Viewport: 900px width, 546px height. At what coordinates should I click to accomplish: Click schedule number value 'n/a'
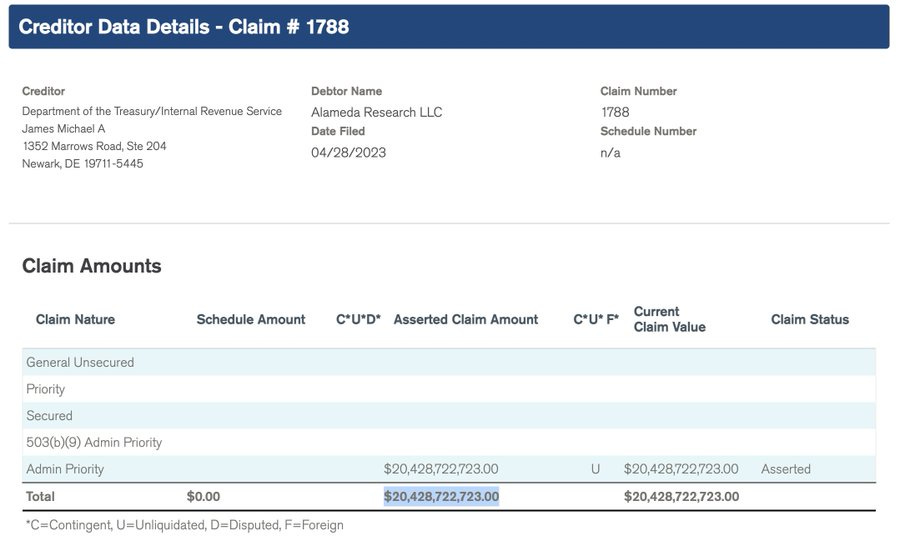coord(610,153)
